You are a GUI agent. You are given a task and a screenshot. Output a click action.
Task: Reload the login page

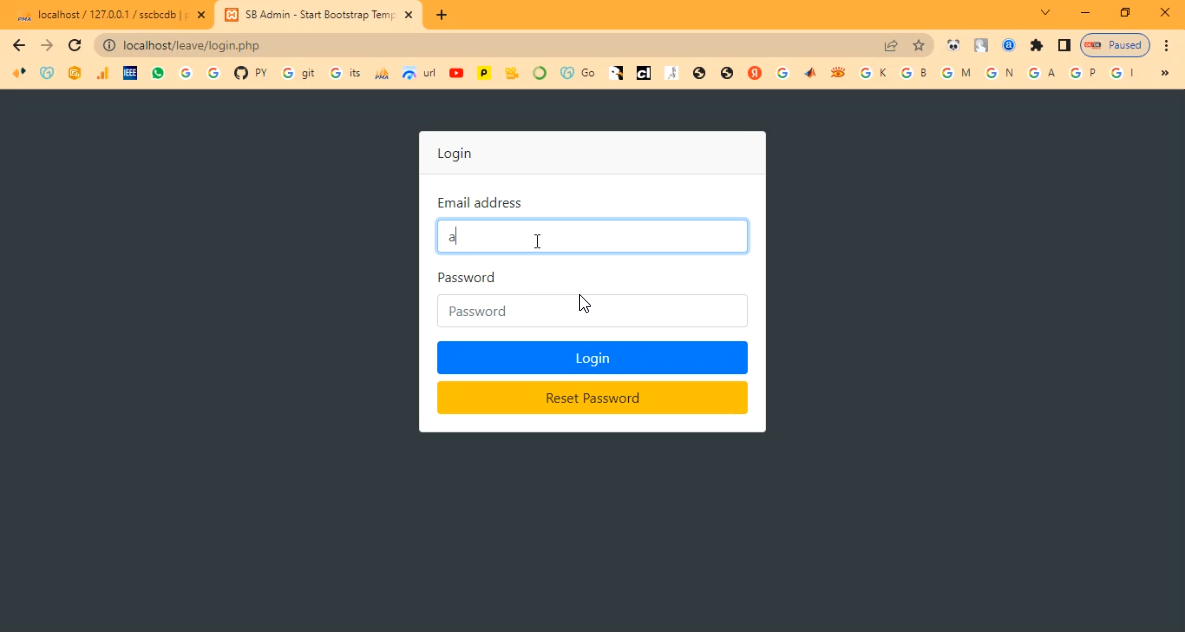[x=74, y=45]
